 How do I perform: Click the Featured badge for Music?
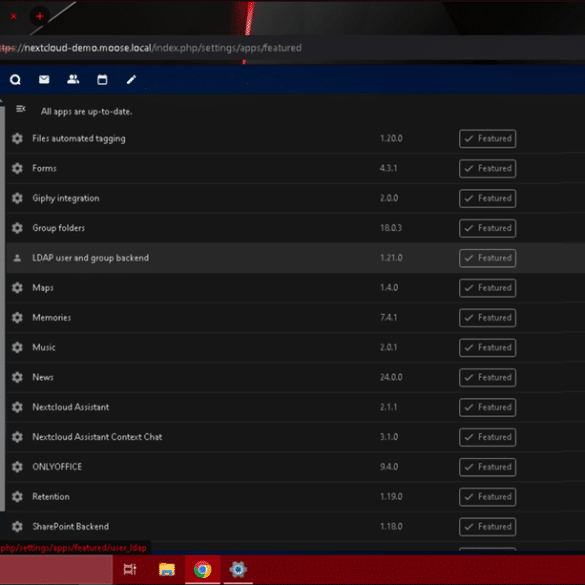[487, 347]
